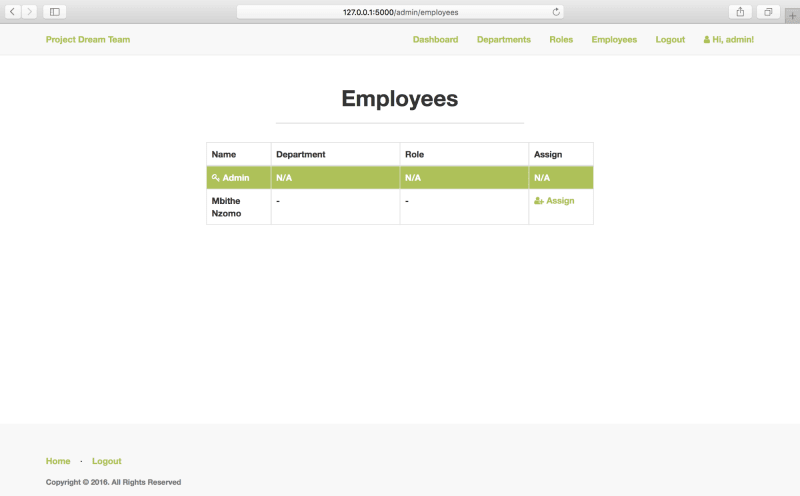Follow the Home link in the footer
The width and height of the screenshot is (800, 496).
coord(58,461)
